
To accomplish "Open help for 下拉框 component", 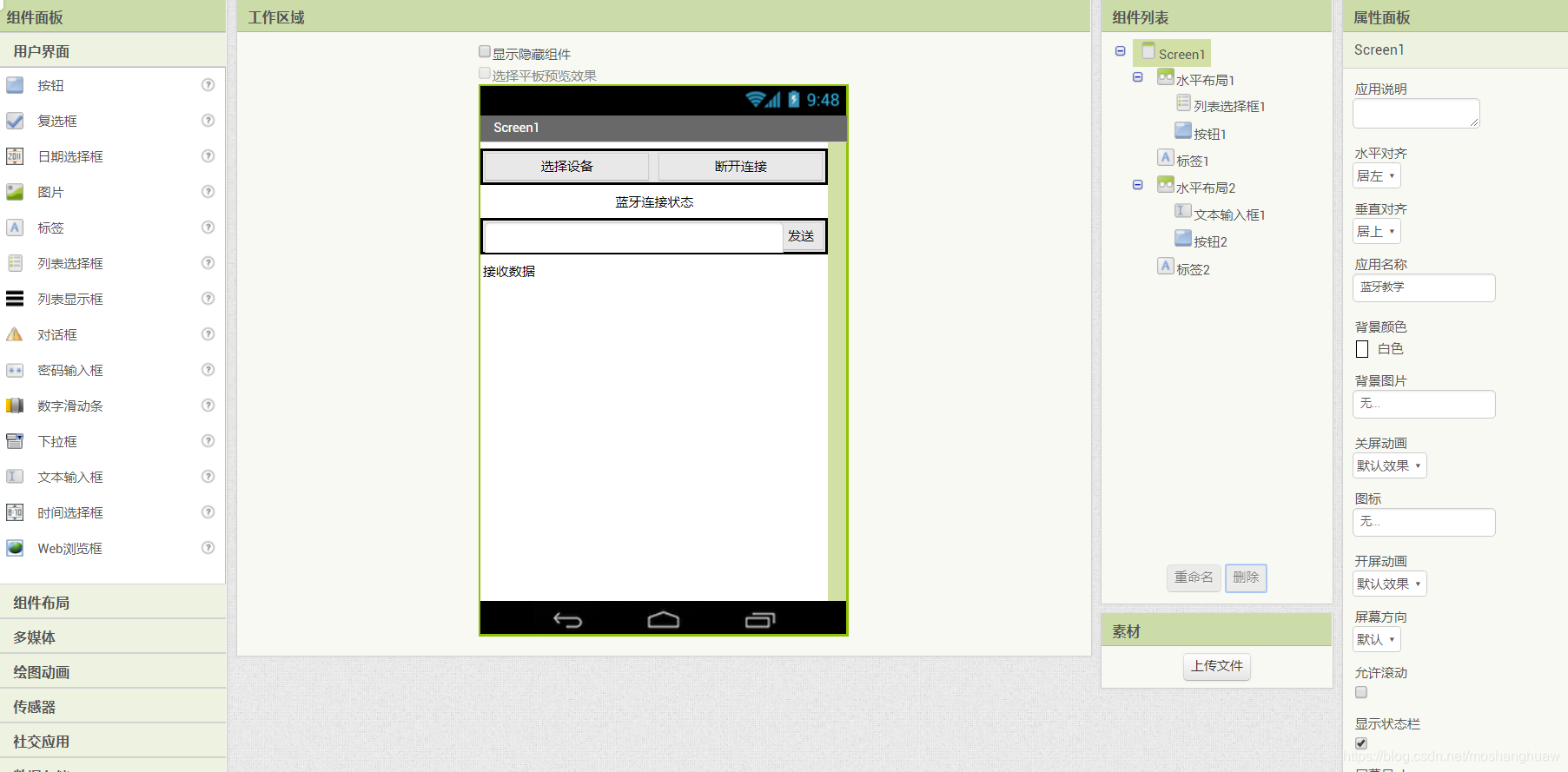I will [x=208, y=441].
